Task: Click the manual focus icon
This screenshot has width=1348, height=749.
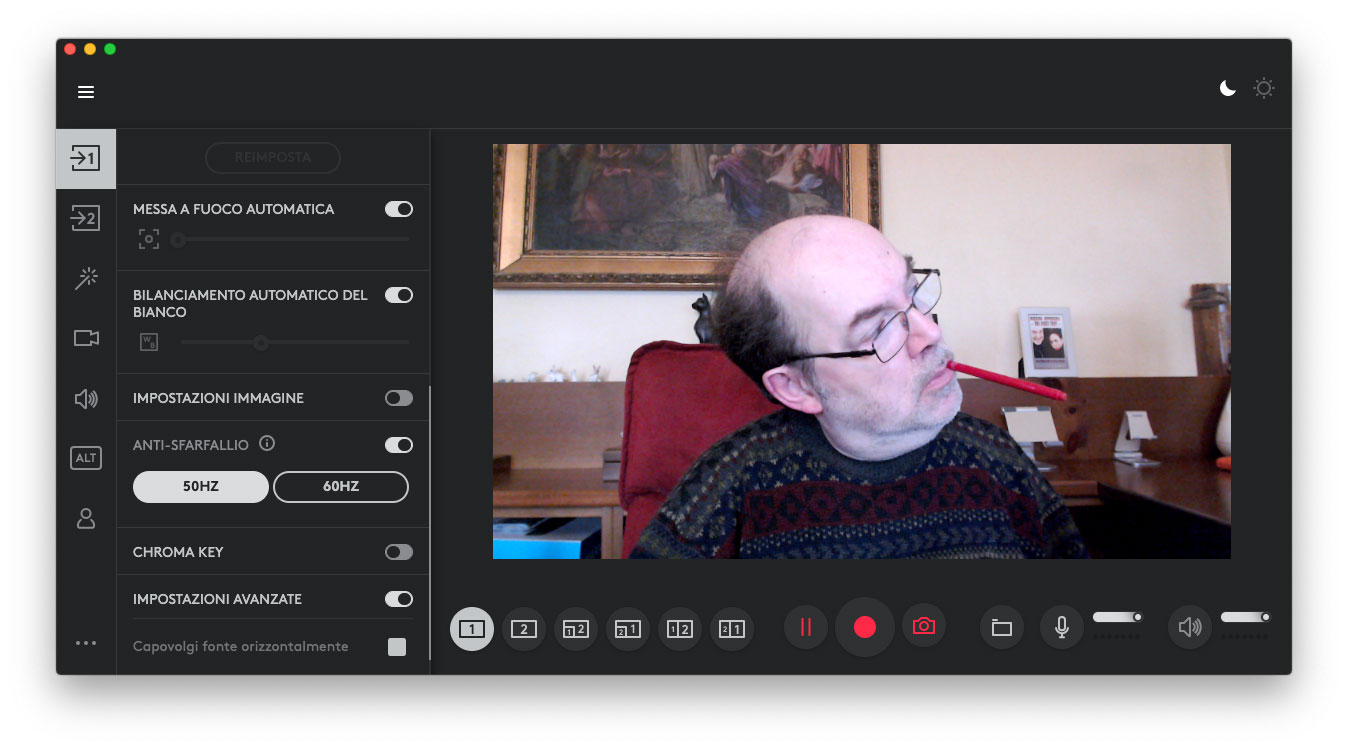Action: (149, 239)
